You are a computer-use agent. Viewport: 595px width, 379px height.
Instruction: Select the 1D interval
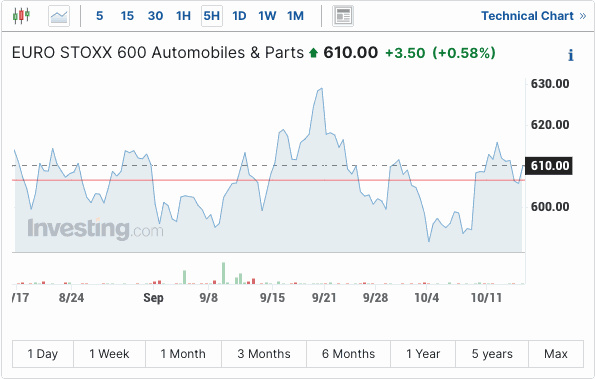(239, 16)
